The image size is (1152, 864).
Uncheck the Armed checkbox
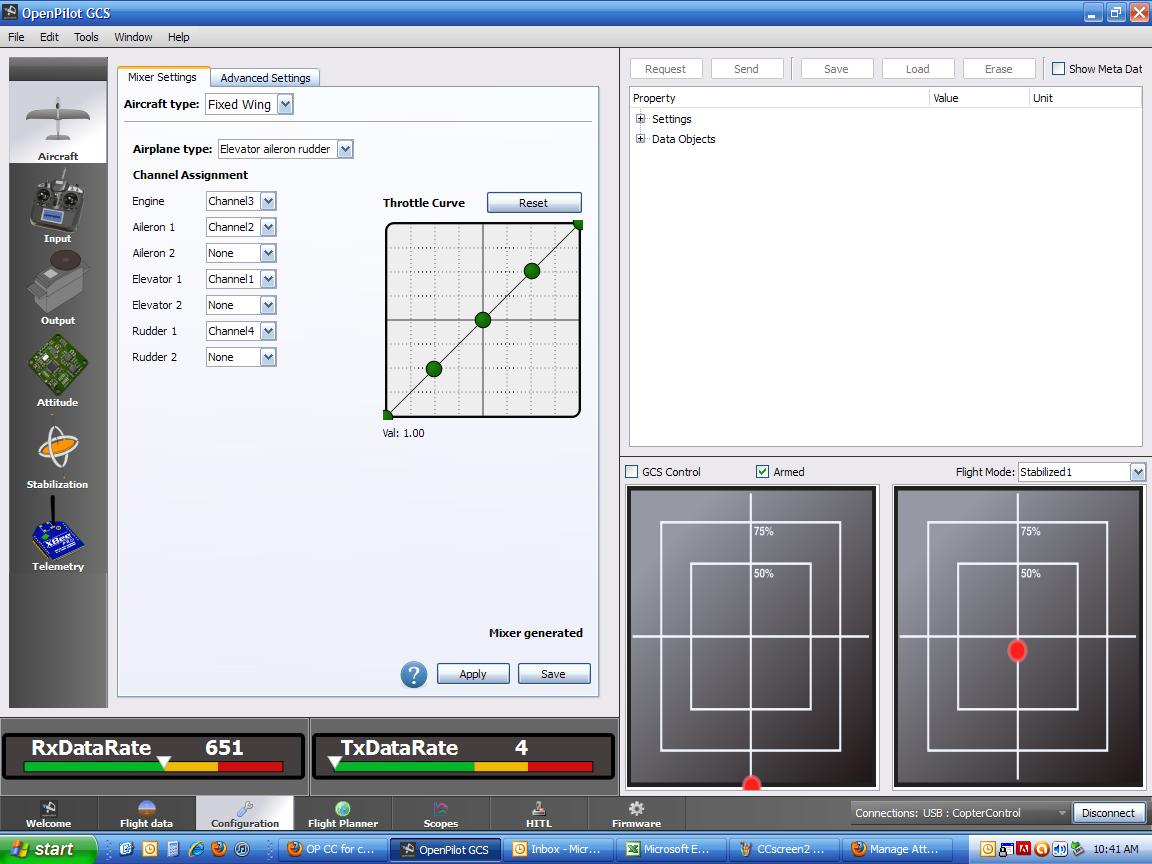[x=763, y=472]
